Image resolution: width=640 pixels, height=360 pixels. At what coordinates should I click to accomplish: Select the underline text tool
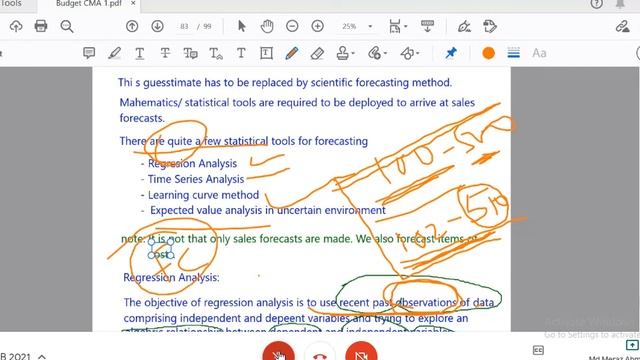click(x=140, y=53)
